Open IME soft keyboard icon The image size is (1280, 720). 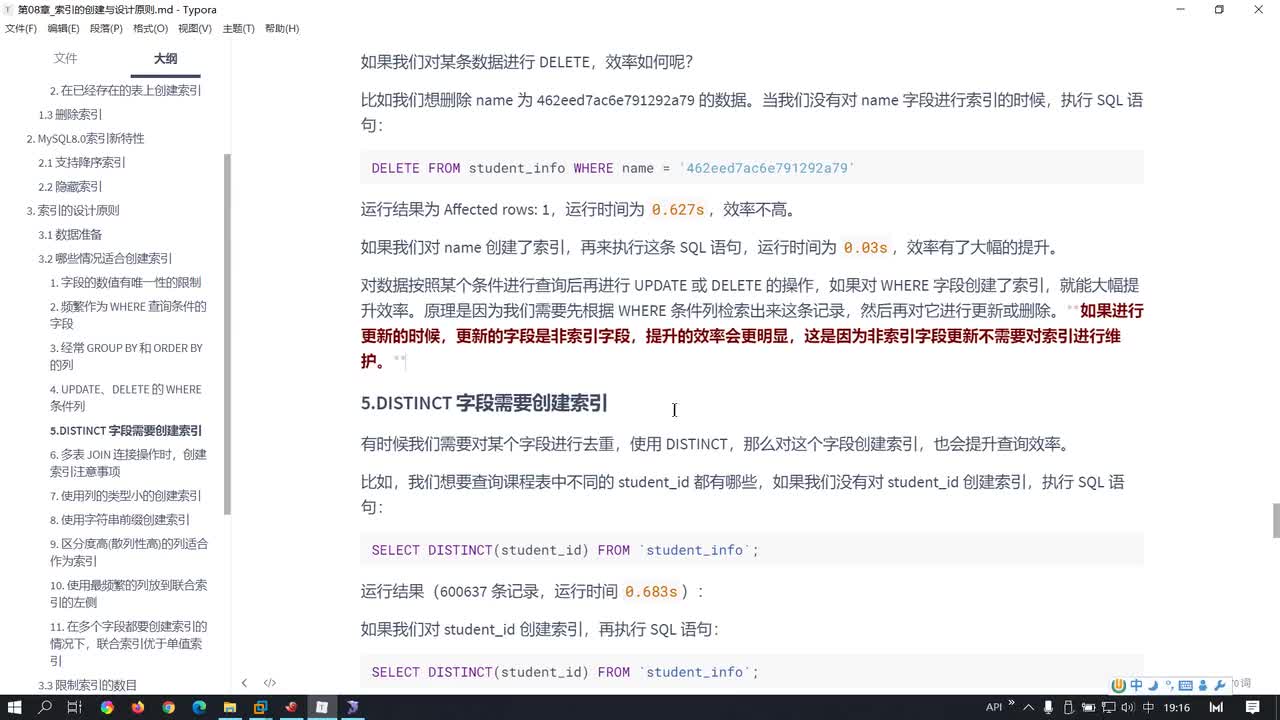coord(1185,685)
